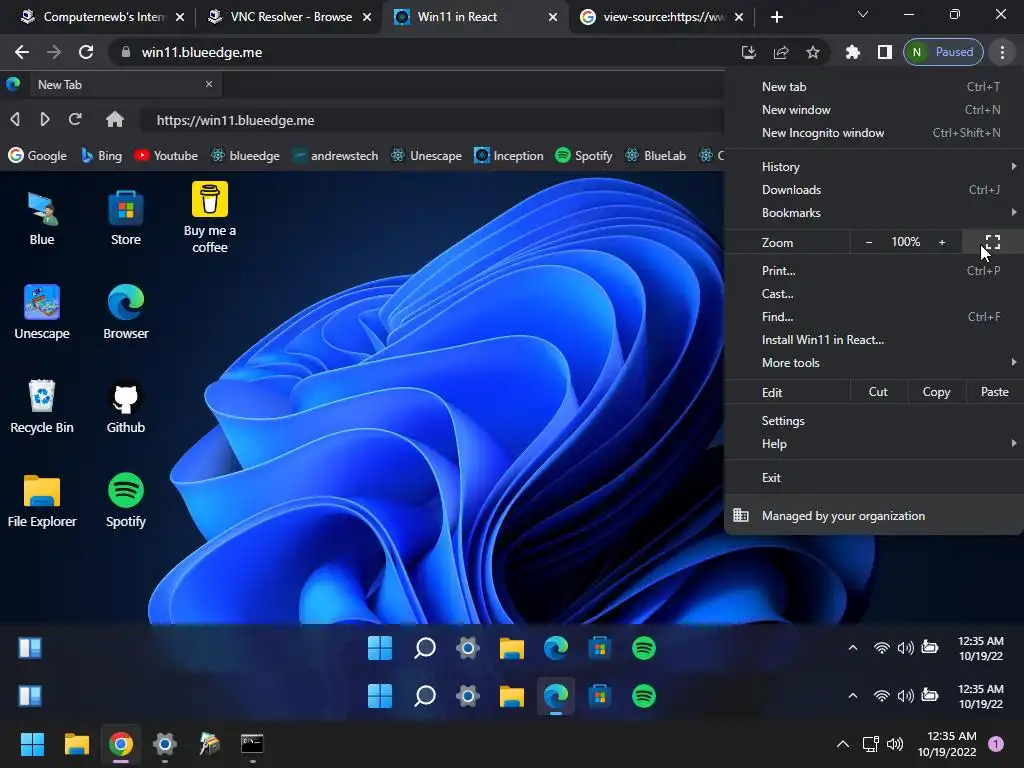Click the share page icon in address bar
1024x768 pixels.
click(780, 52)
